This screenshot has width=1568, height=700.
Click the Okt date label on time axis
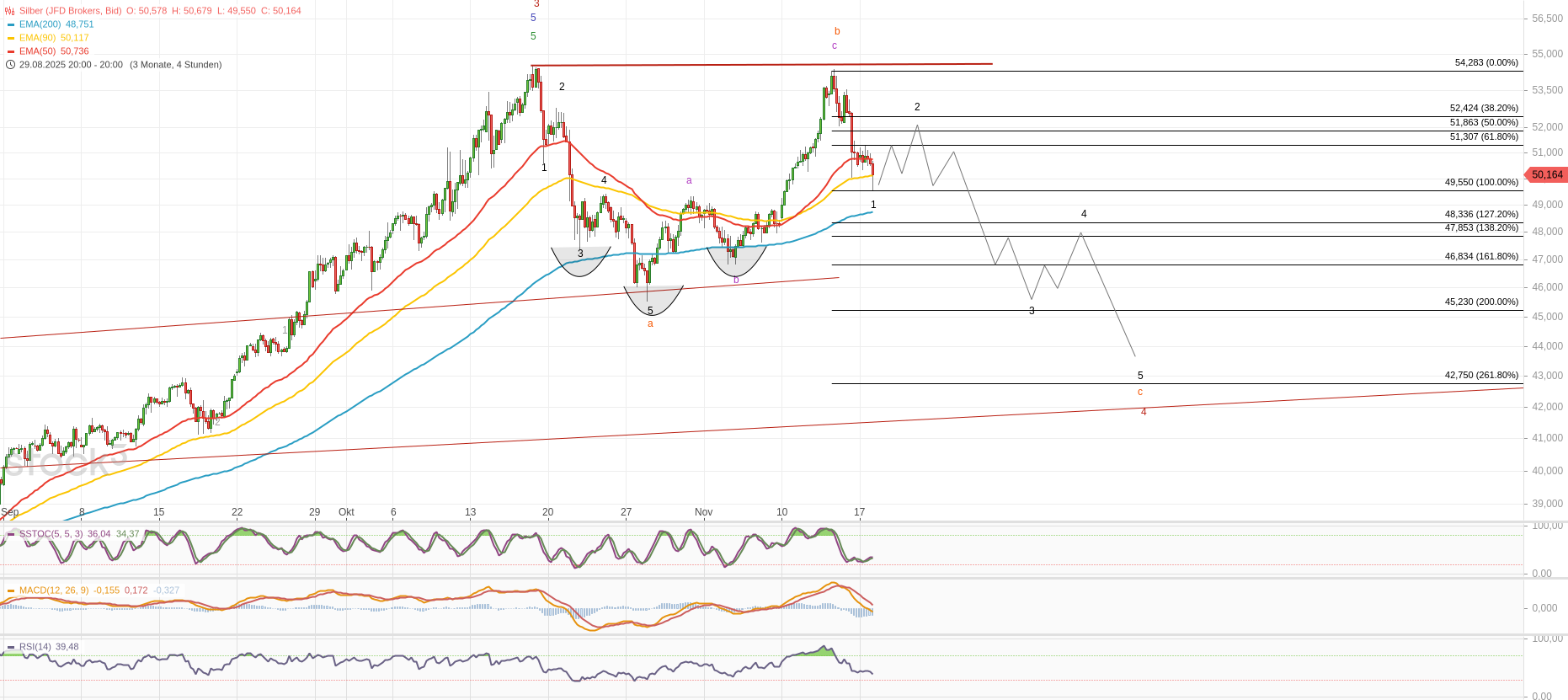pos(346,512)
